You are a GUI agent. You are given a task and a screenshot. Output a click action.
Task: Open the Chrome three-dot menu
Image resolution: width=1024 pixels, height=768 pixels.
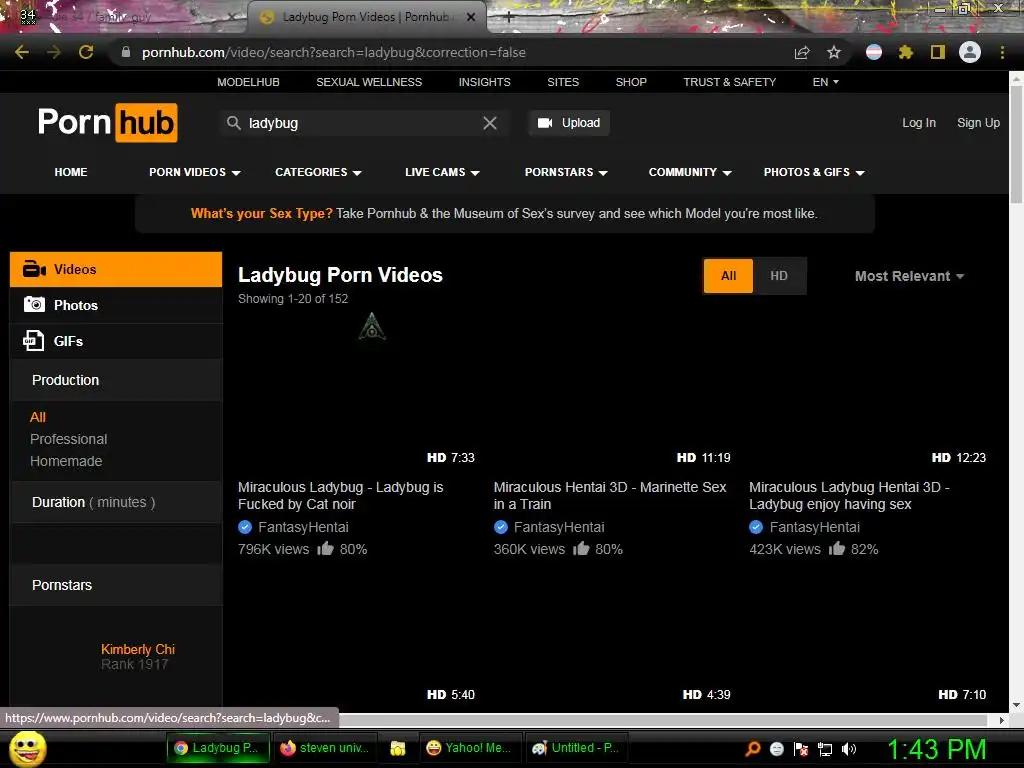coord(1002,52)
